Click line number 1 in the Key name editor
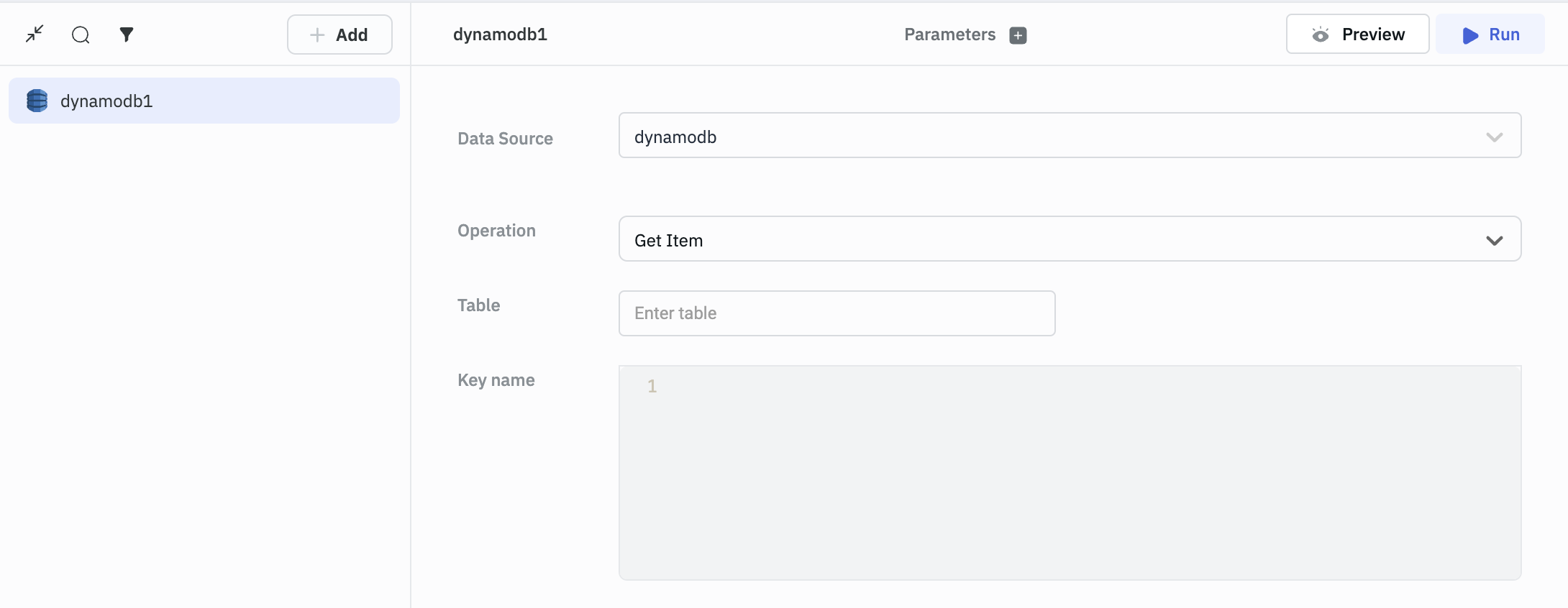Image resolution: width=1568 pixels, height=608 pixels. click(652, 387)
